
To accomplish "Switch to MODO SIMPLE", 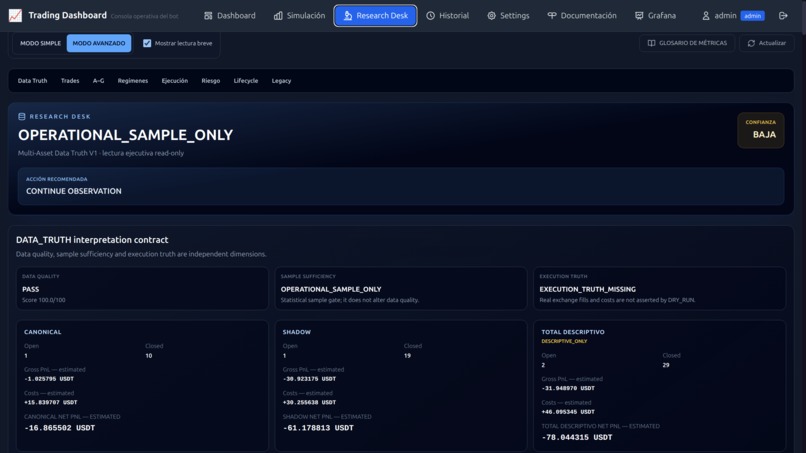I will (40, 43).
